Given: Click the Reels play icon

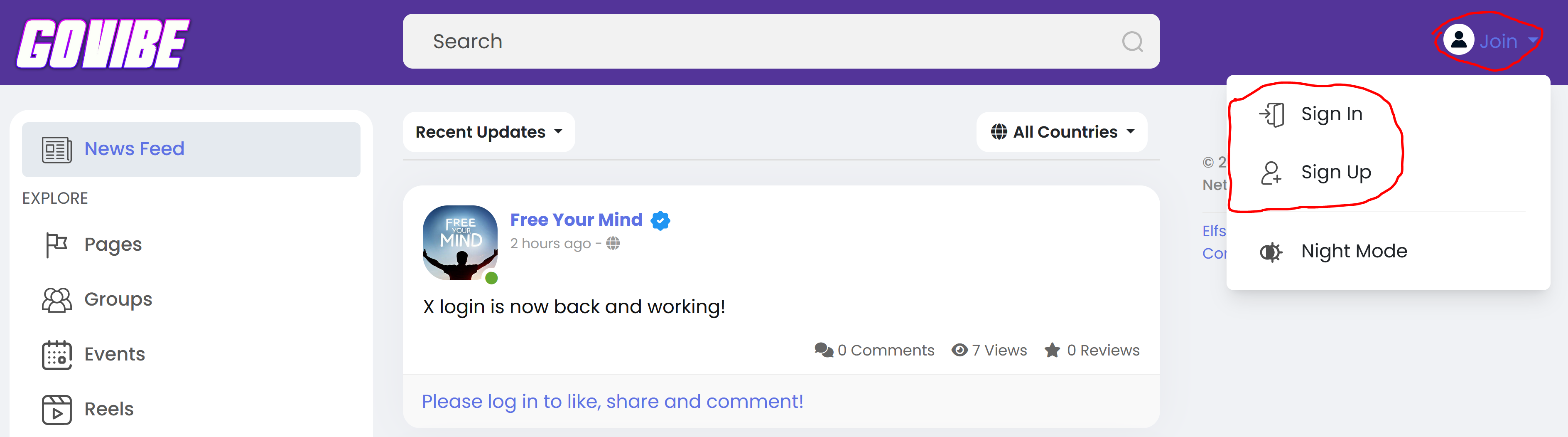Looking at the screenshot, I should click(x=56, y=410).
